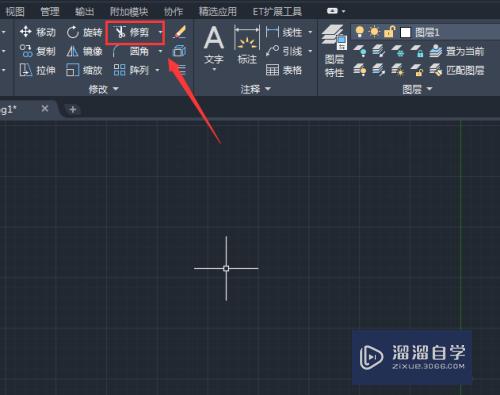Click the Layer Isolate icon
This screenshot has height=395, width=500.
(x=379, y=51)
